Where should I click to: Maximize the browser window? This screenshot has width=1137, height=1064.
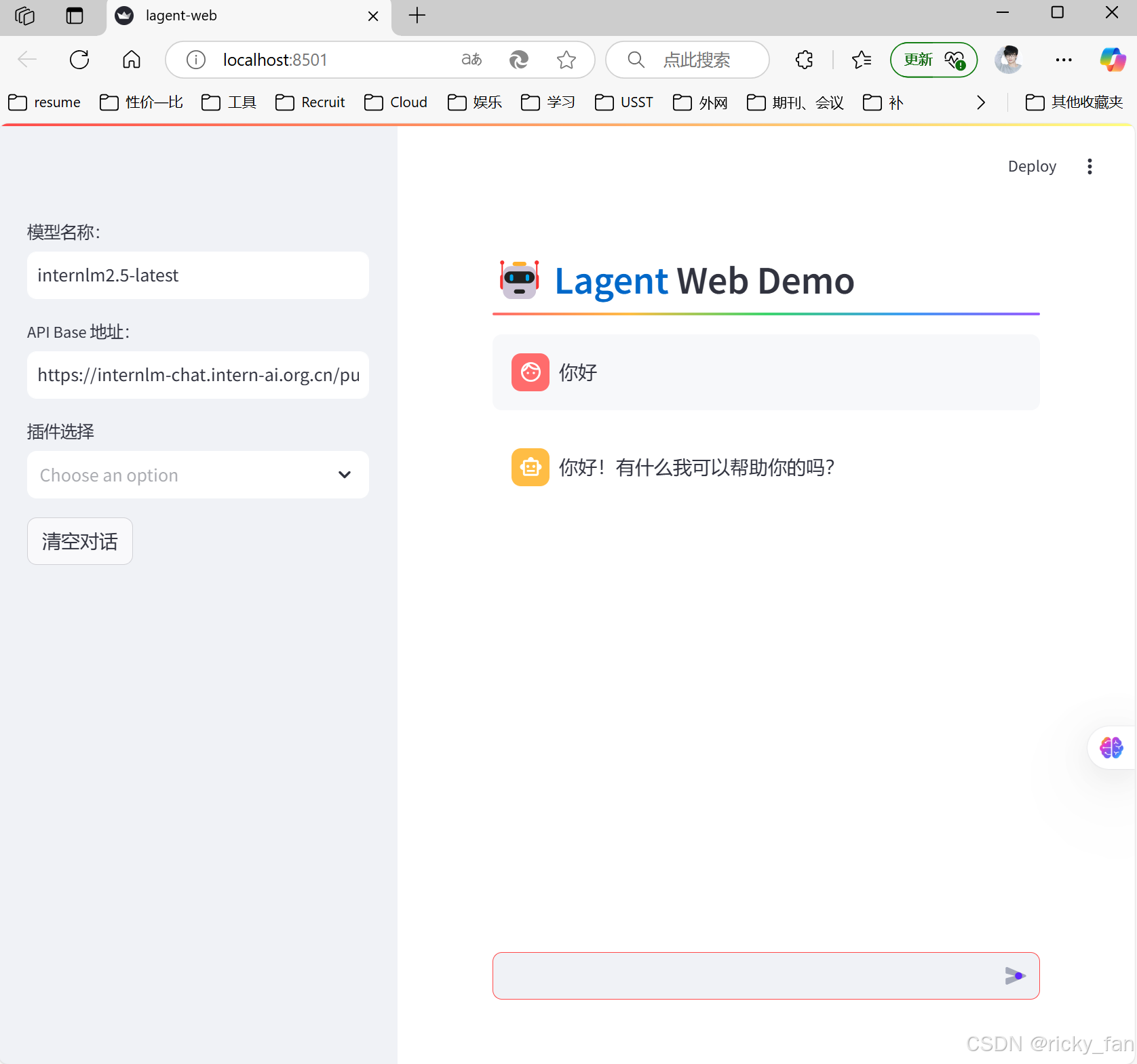pyautogui.click(x=1057, y=13)
